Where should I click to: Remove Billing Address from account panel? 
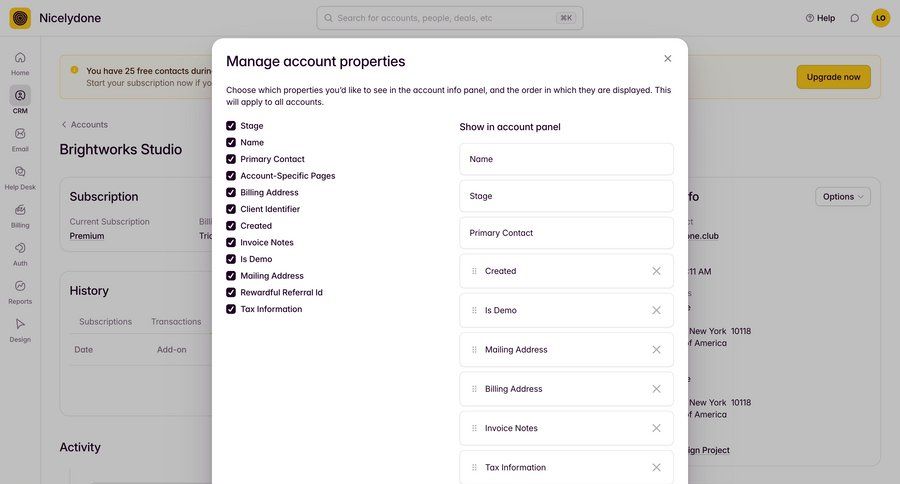coord(656,389)
